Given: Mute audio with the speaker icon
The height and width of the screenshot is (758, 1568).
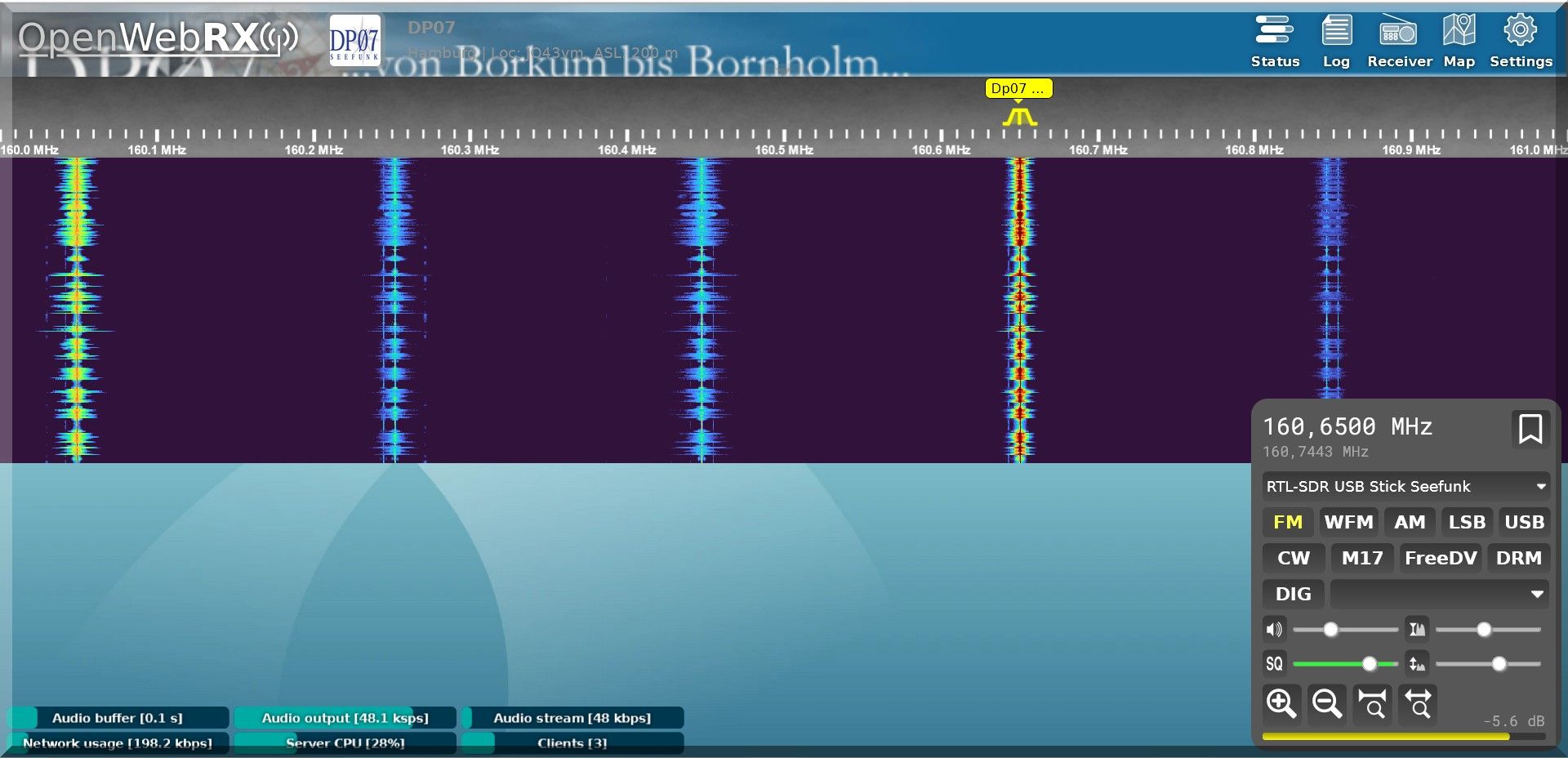Looking at the screenshot, I should click(1274, 629).
